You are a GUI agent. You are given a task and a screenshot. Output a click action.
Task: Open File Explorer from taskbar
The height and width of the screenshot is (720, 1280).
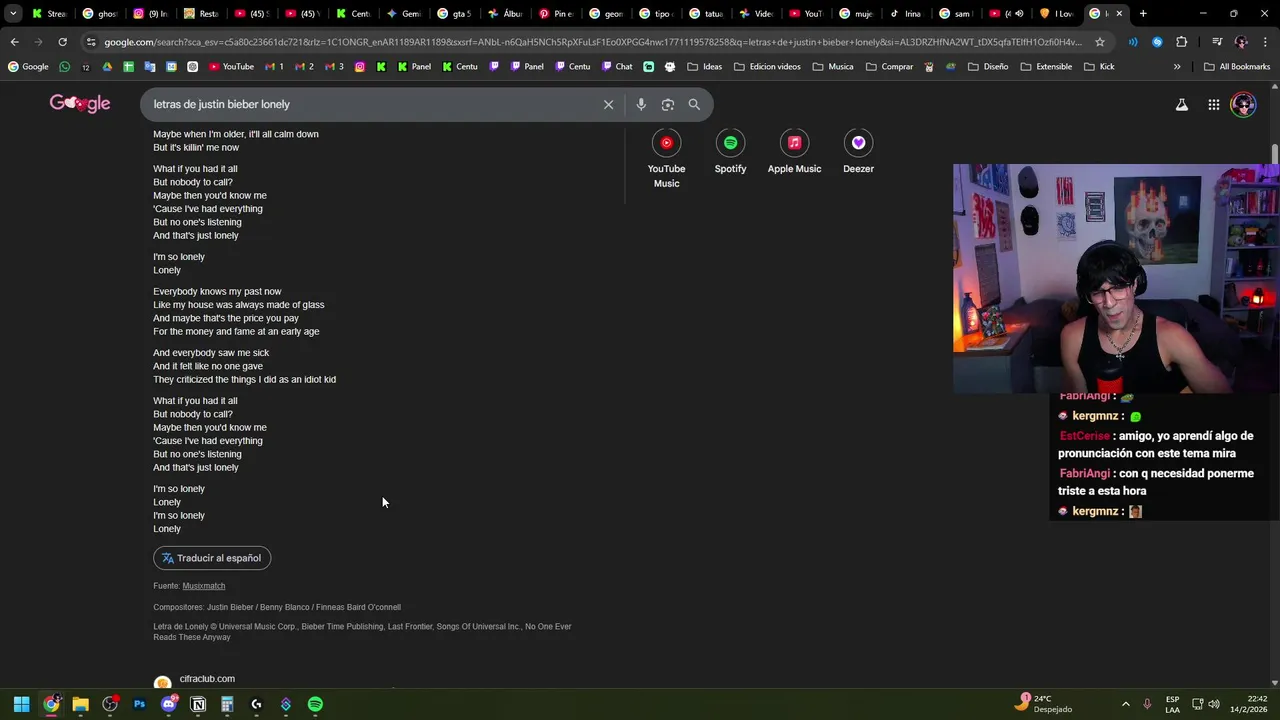(80, 704)
